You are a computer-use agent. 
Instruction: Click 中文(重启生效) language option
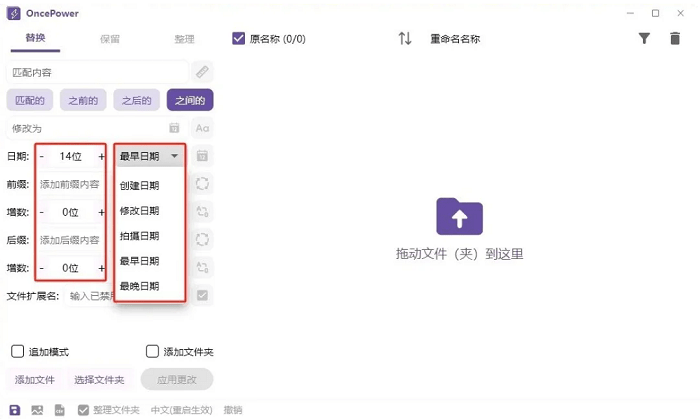182,410
